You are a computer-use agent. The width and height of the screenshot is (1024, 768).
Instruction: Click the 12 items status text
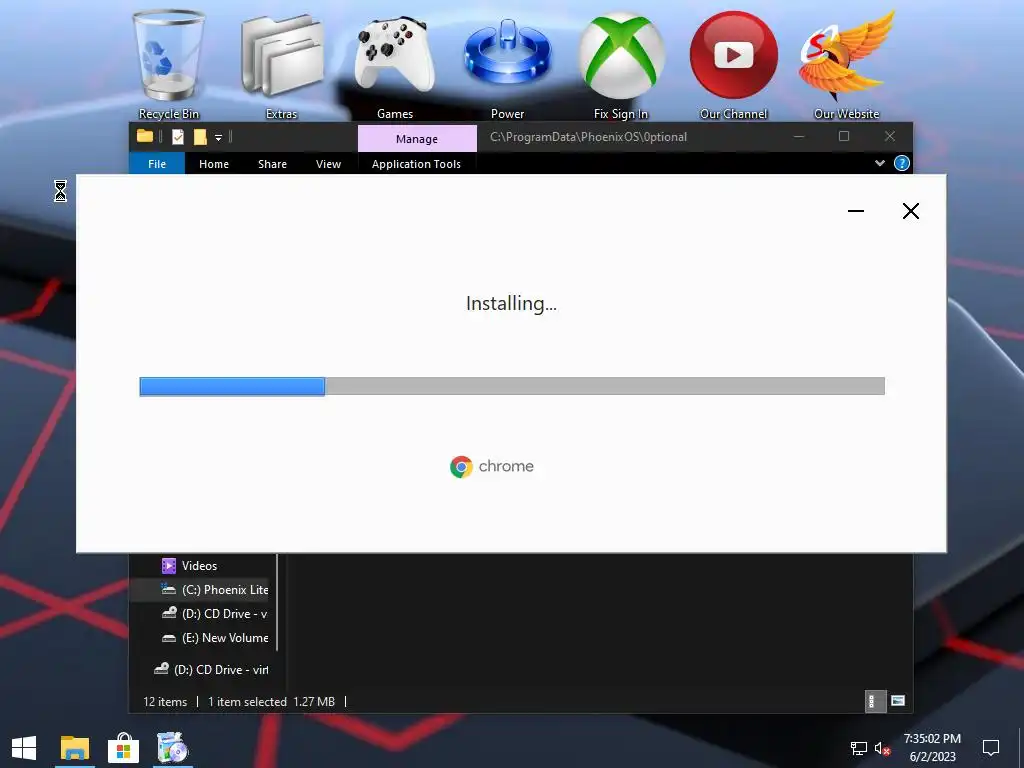pos(165,701)
